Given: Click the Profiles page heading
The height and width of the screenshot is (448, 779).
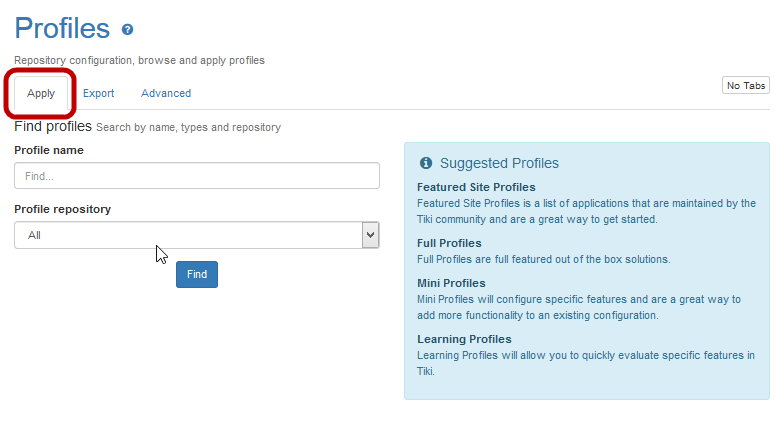Looking at the screenshot, I should point(62,28).
